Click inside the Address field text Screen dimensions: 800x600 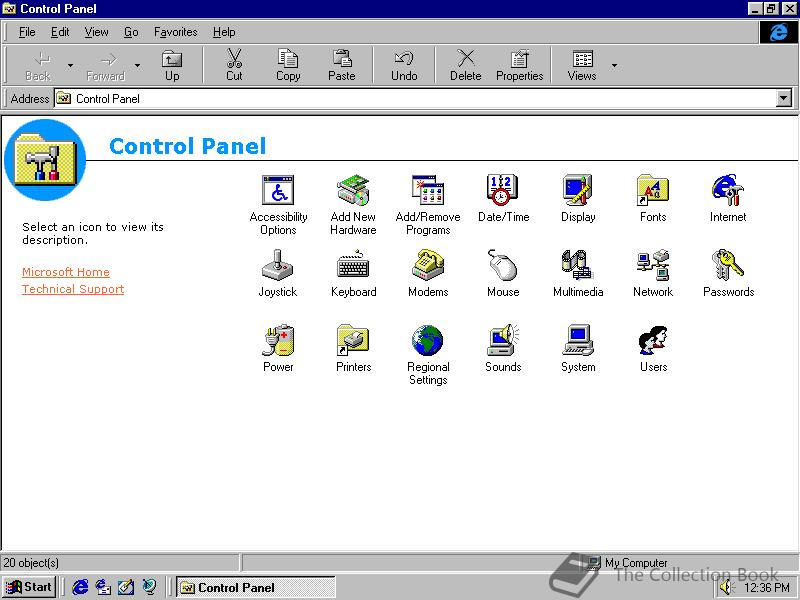pyautogui.click(x=108, y=98)
